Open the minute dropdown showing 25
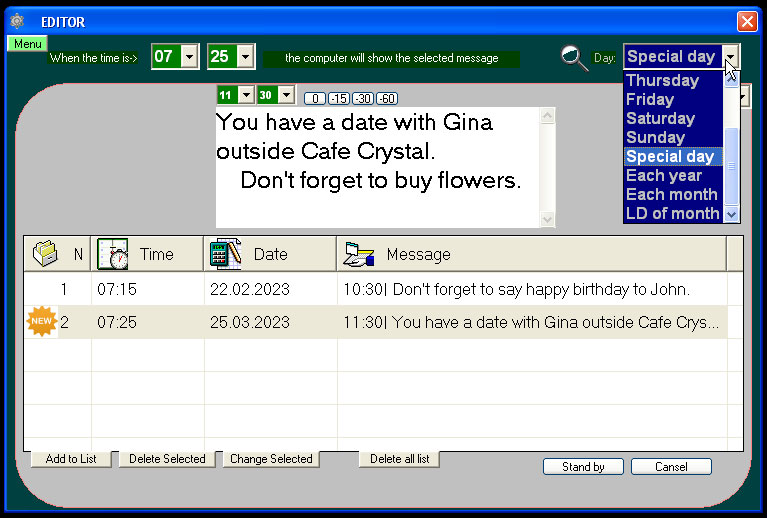The height and width of the screenshot is (518, 767). coord(246,57)
